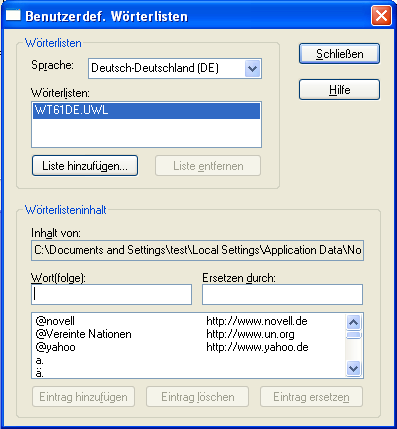This screenshot has width=397, height=429.
Task: Click the Eintrag hinzufügen button
Action: point(83,397)
